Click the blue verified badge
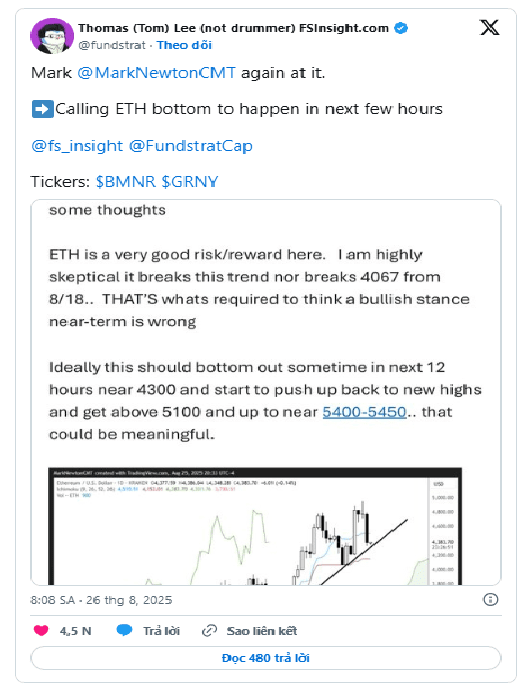The width and height of the screenshot is (532, 698). (401, 28)
